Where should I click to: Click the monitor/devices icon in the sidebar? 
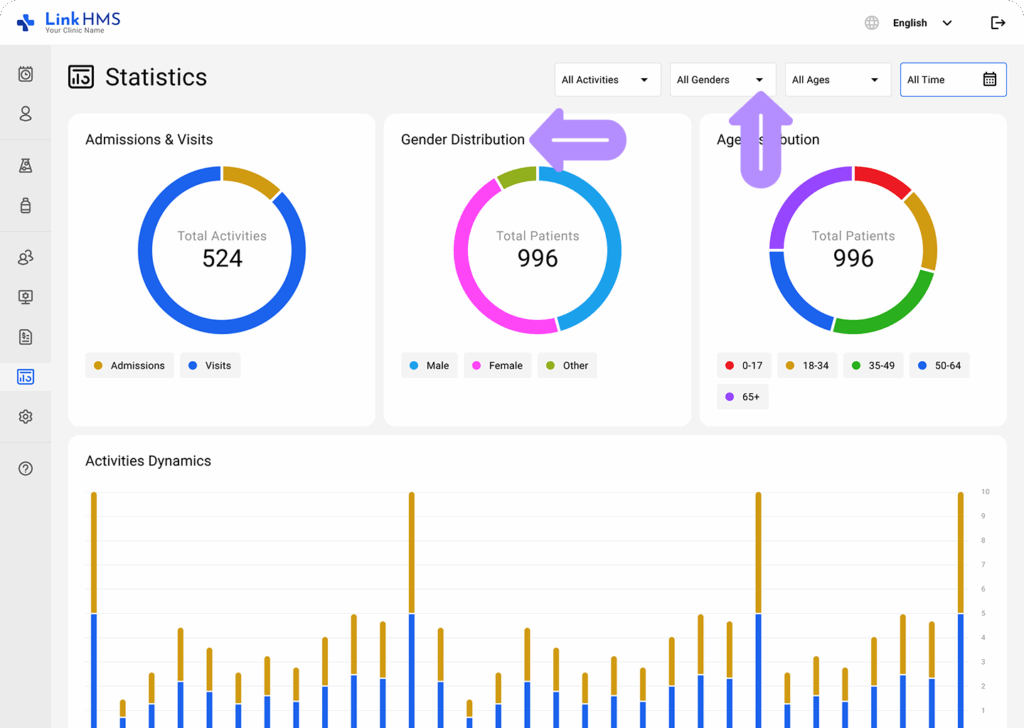pos(24,297)
